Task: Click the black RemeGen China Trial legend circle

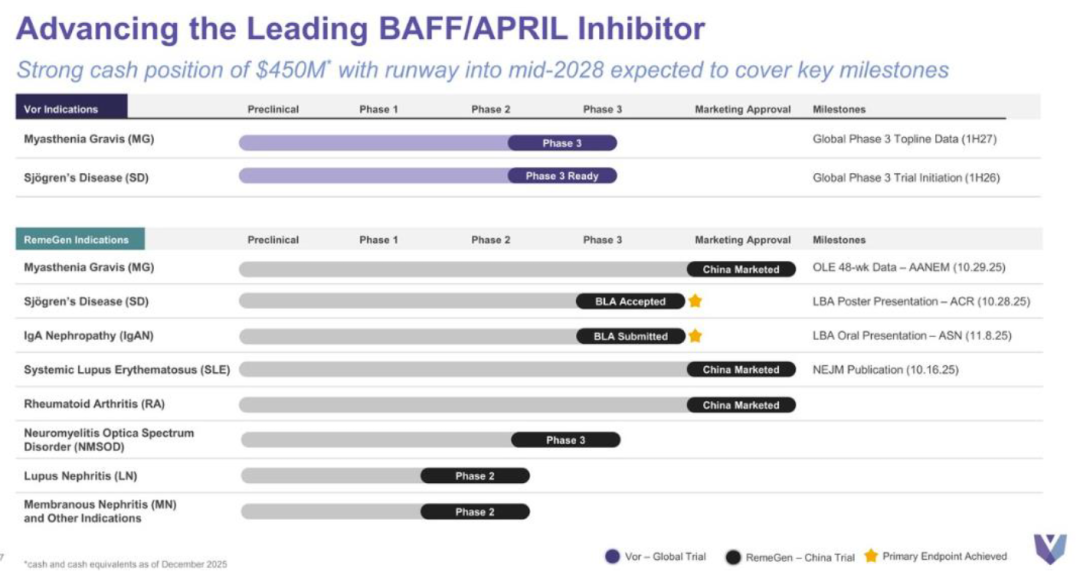Action: tap(733, 557)
